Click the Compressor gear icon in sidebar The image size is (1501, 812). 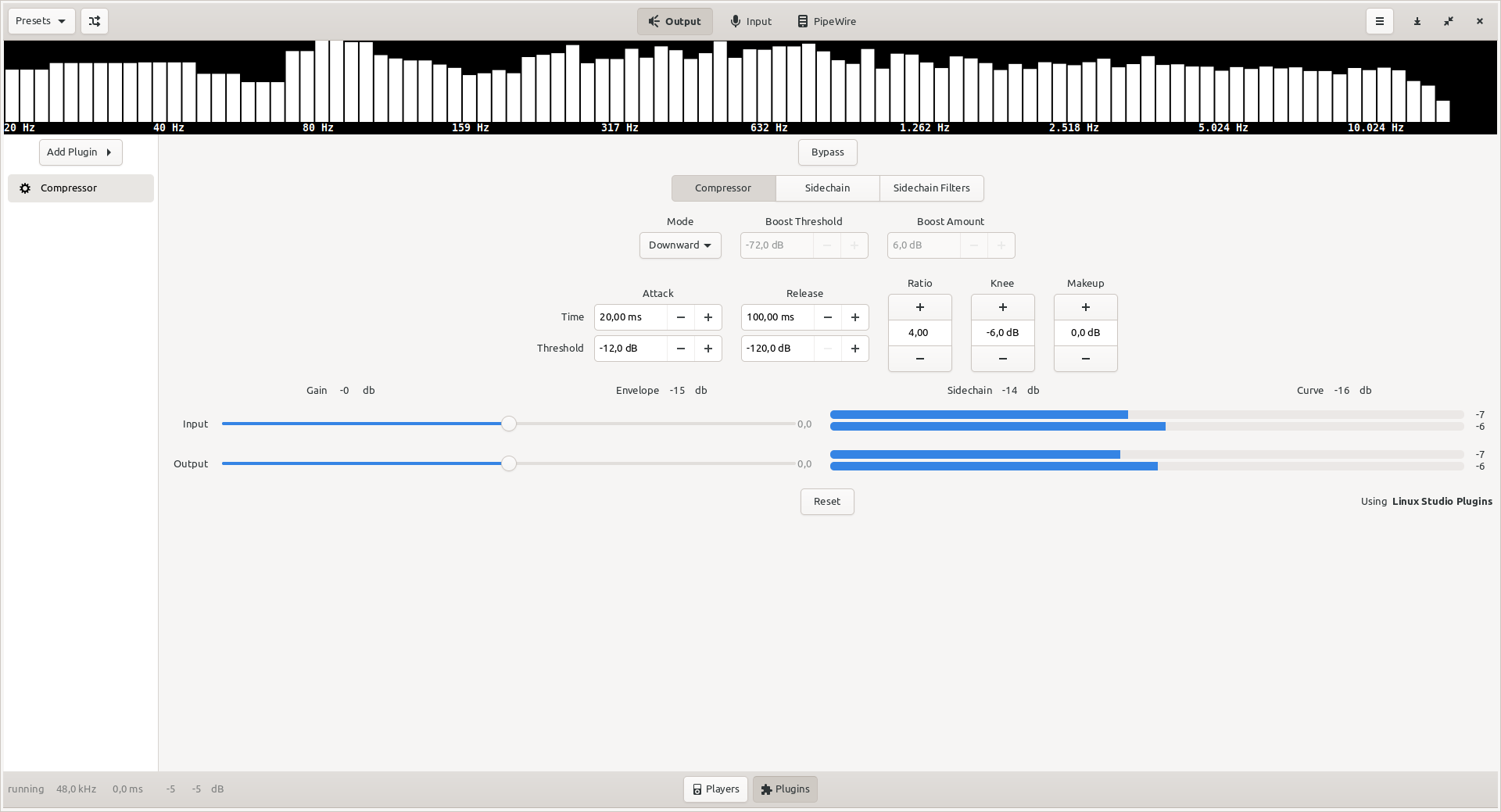point(25,188)
